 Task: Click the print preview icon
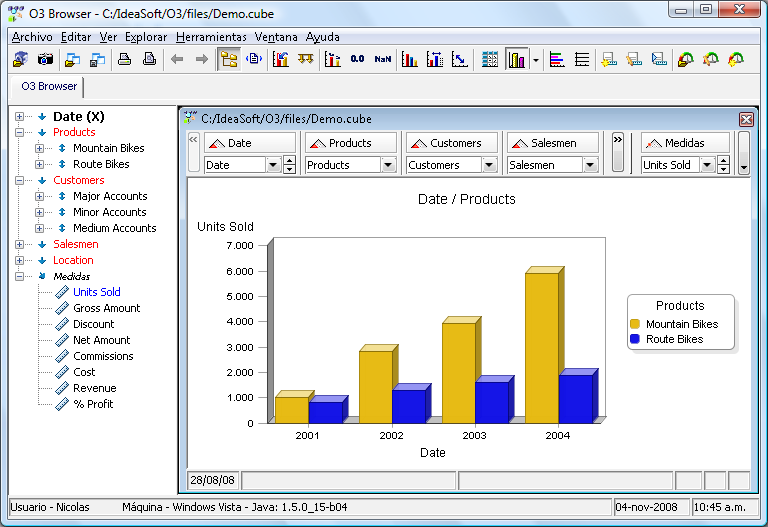pos(149,59)
